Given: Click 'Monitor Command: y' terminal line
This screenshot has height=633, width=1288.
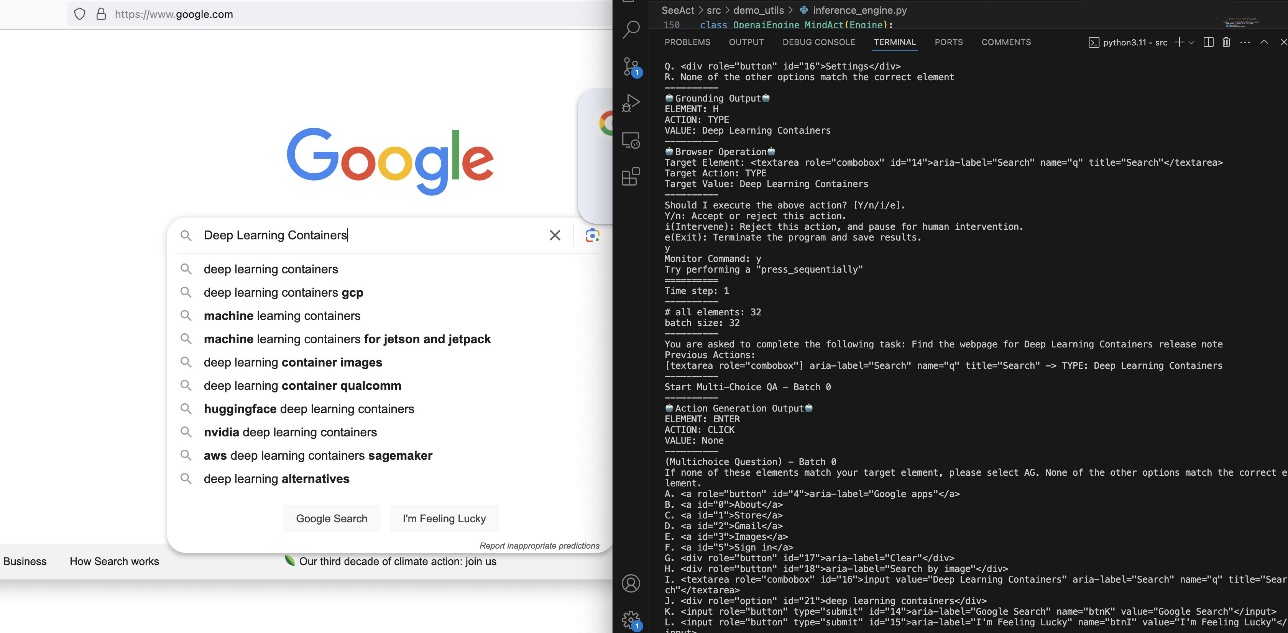Looking at the screenshot, I should tap(713, 259).
